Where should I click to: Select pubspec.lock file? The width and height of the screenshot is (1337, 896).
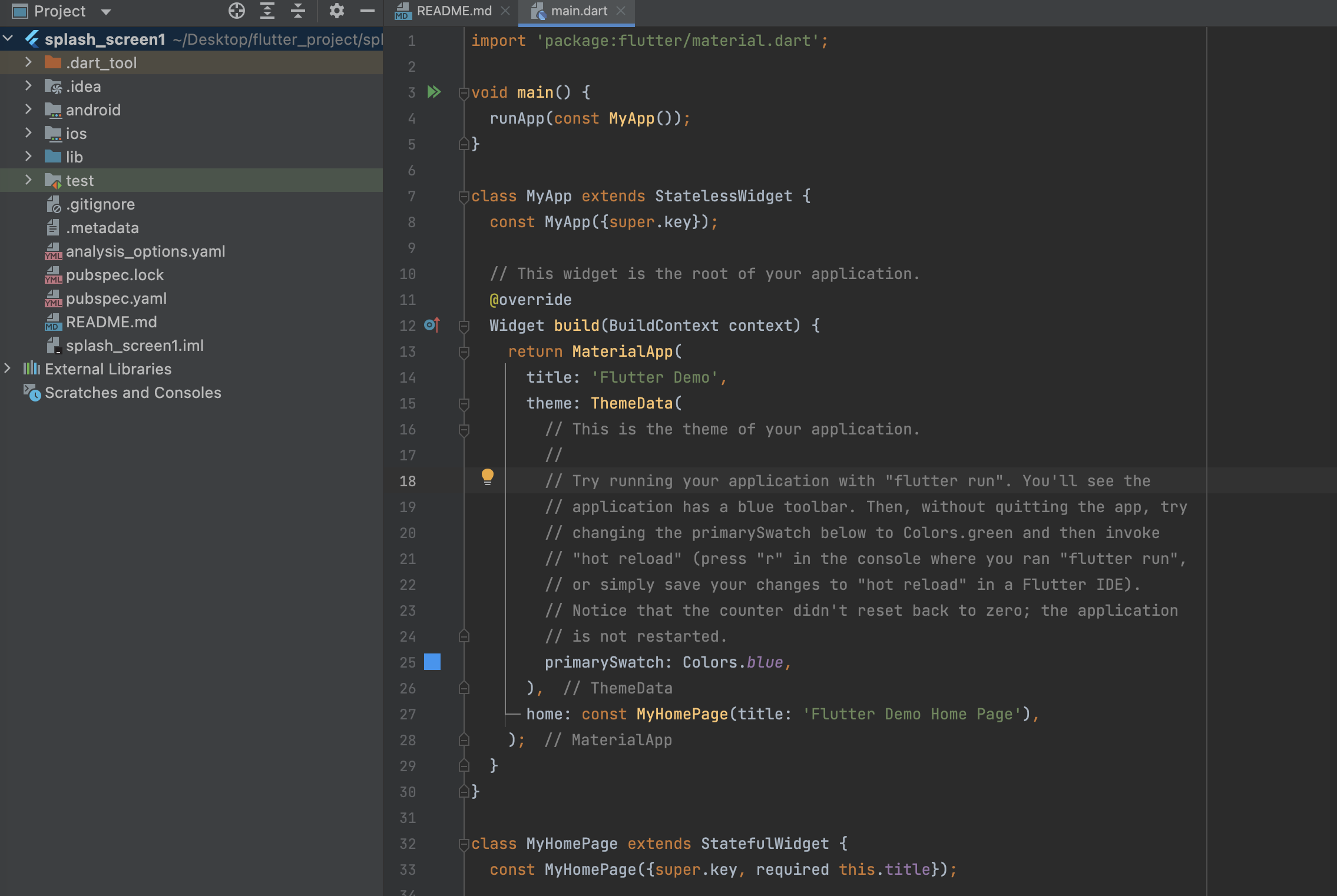point(115,275)
